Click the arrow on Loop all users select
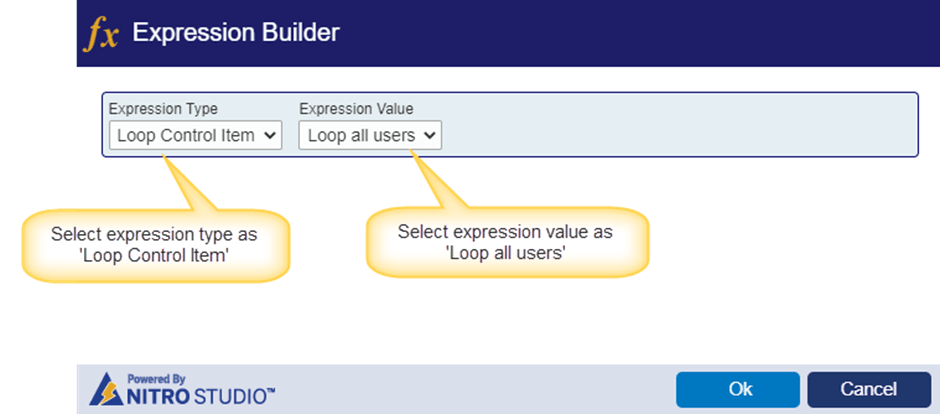940x414 pixels. (x=429, y=136)
